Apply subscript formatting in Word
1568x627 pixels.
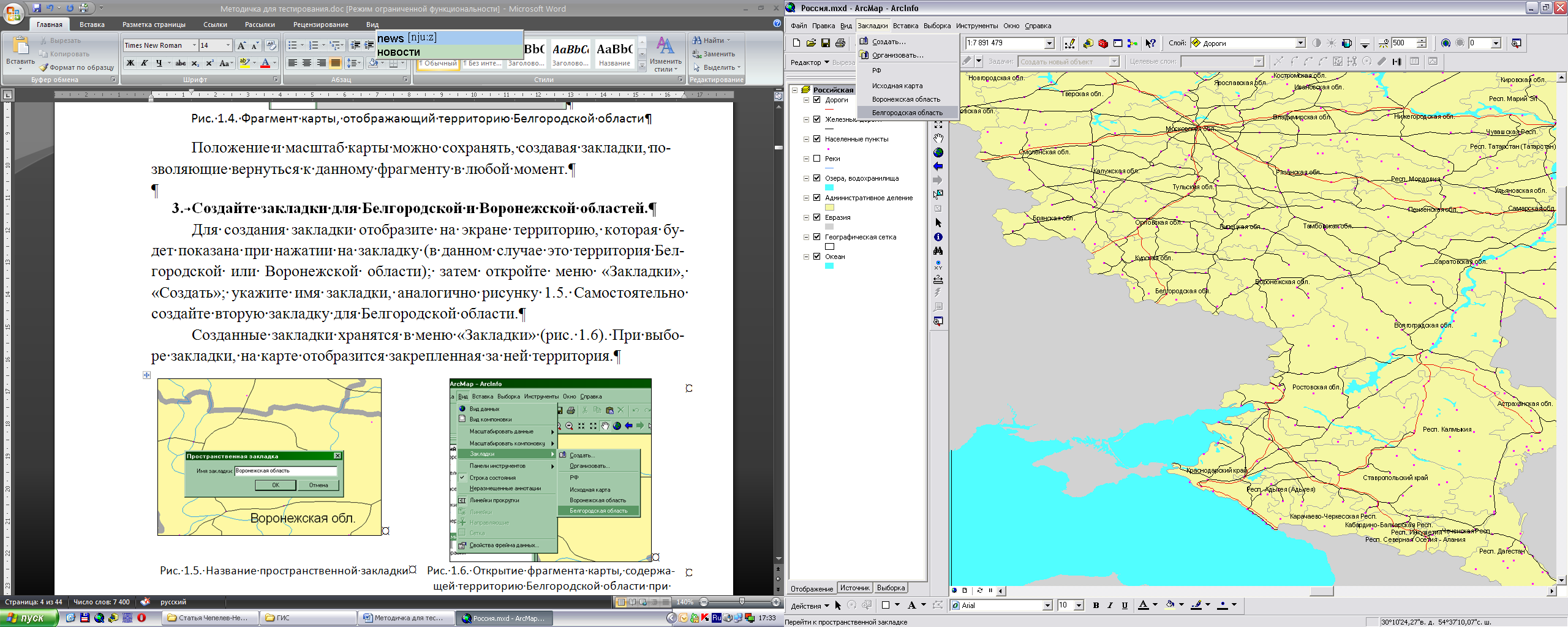pos(195,63)
